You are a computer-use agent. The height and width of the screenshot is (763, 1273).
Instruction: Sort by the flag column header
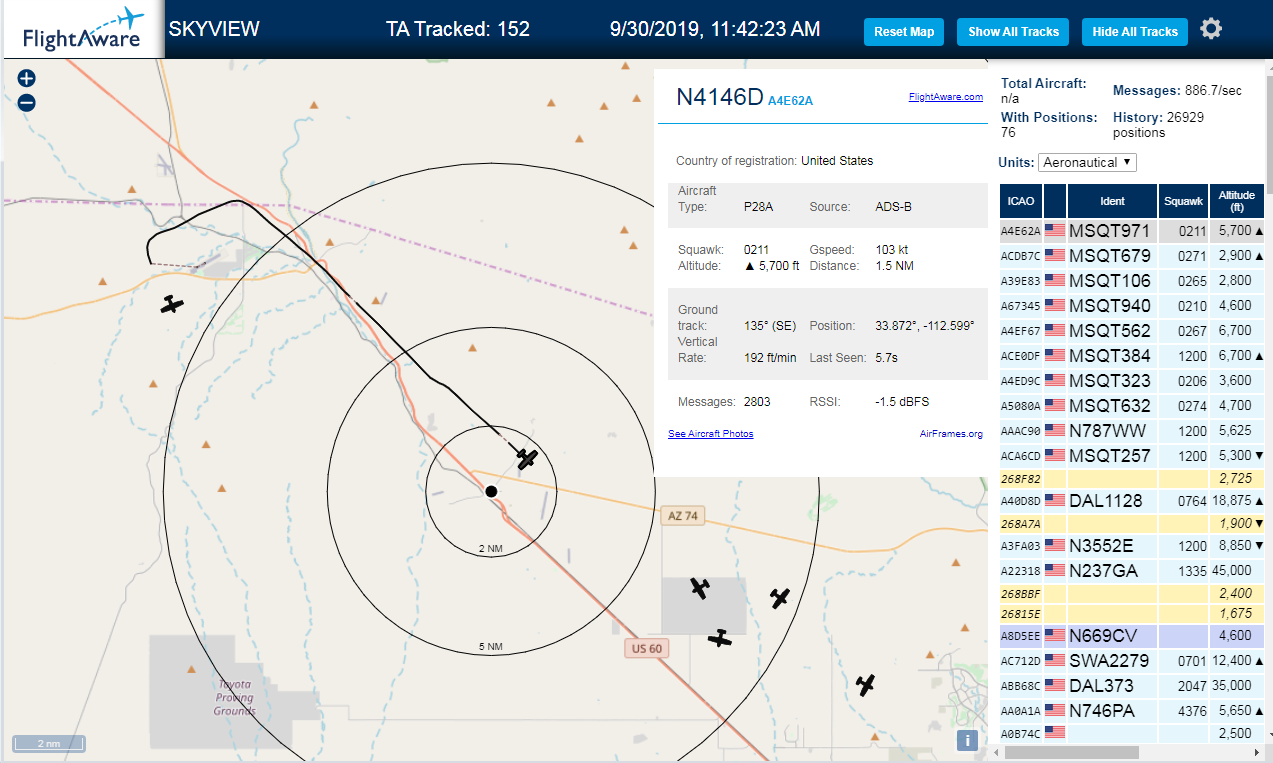click(x=1055, y=201)
